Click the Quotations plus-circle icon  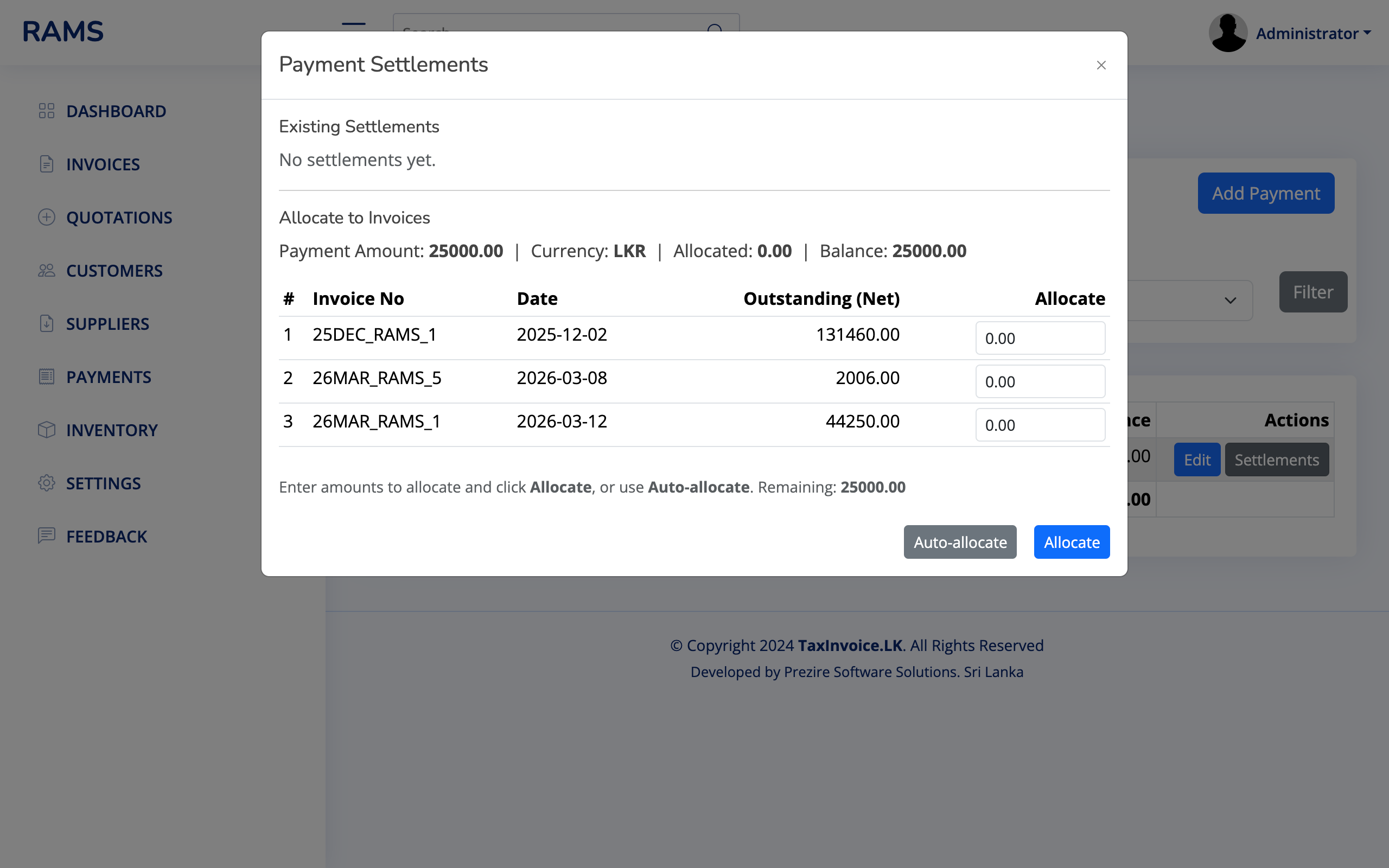pyautogui.click(x=47, y=217)
